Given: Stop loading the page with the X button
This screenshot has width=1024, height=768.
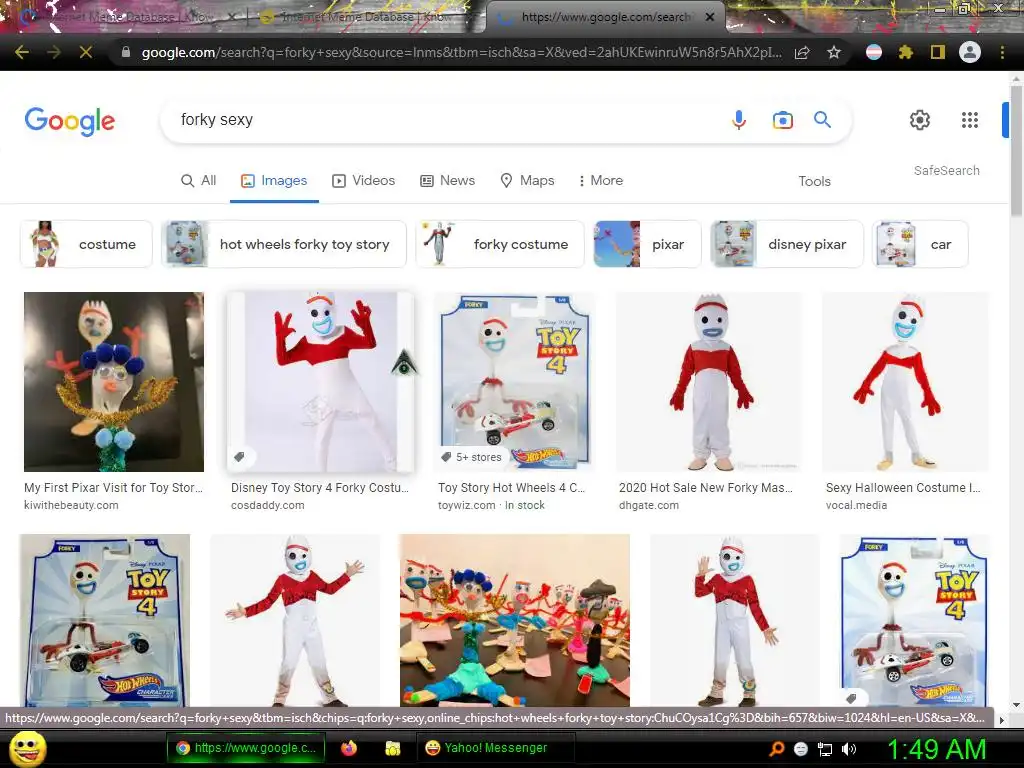Looking at the screenshot, I should point(86,52).
